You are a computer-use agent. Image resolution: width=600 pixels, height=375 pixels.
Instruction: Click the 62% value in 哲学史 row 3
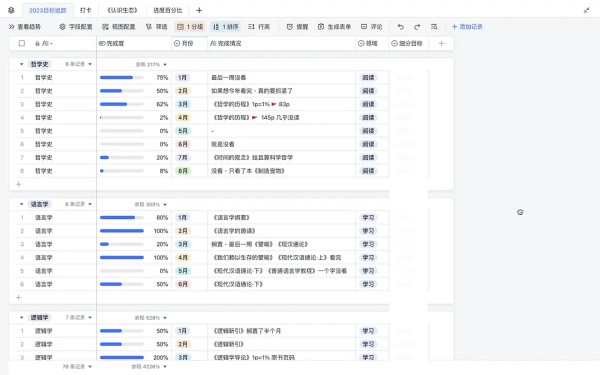point(162,104)
